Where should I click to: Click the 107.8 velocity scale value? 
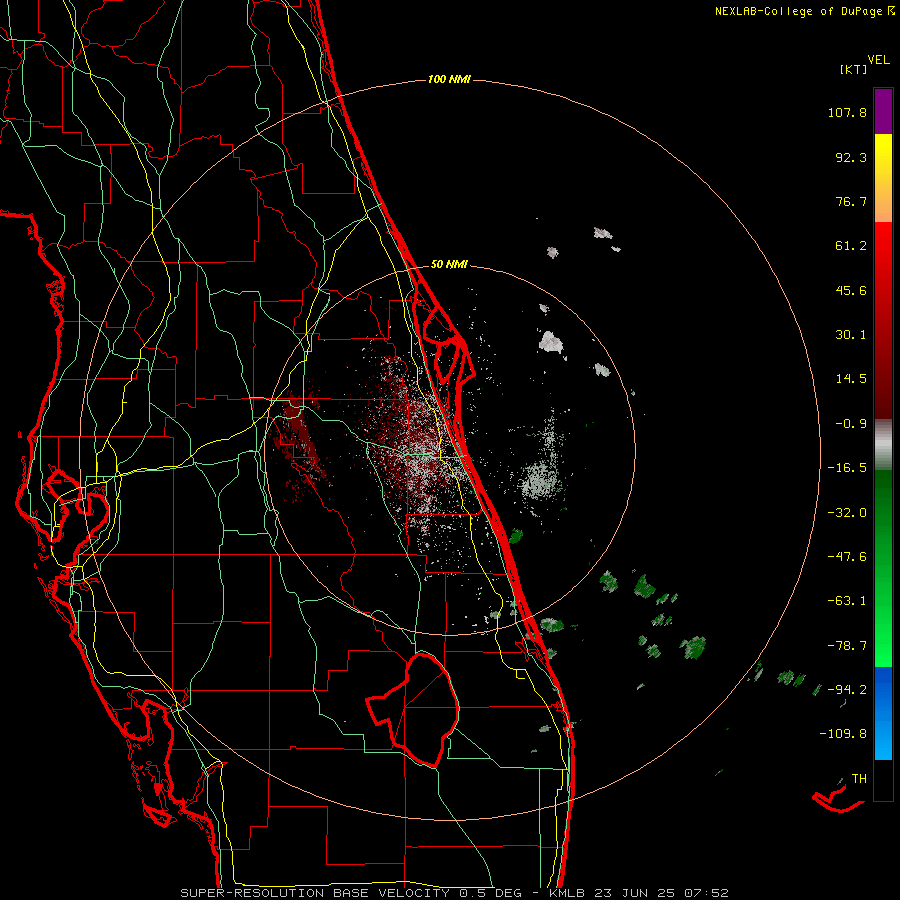pos(847,112)
